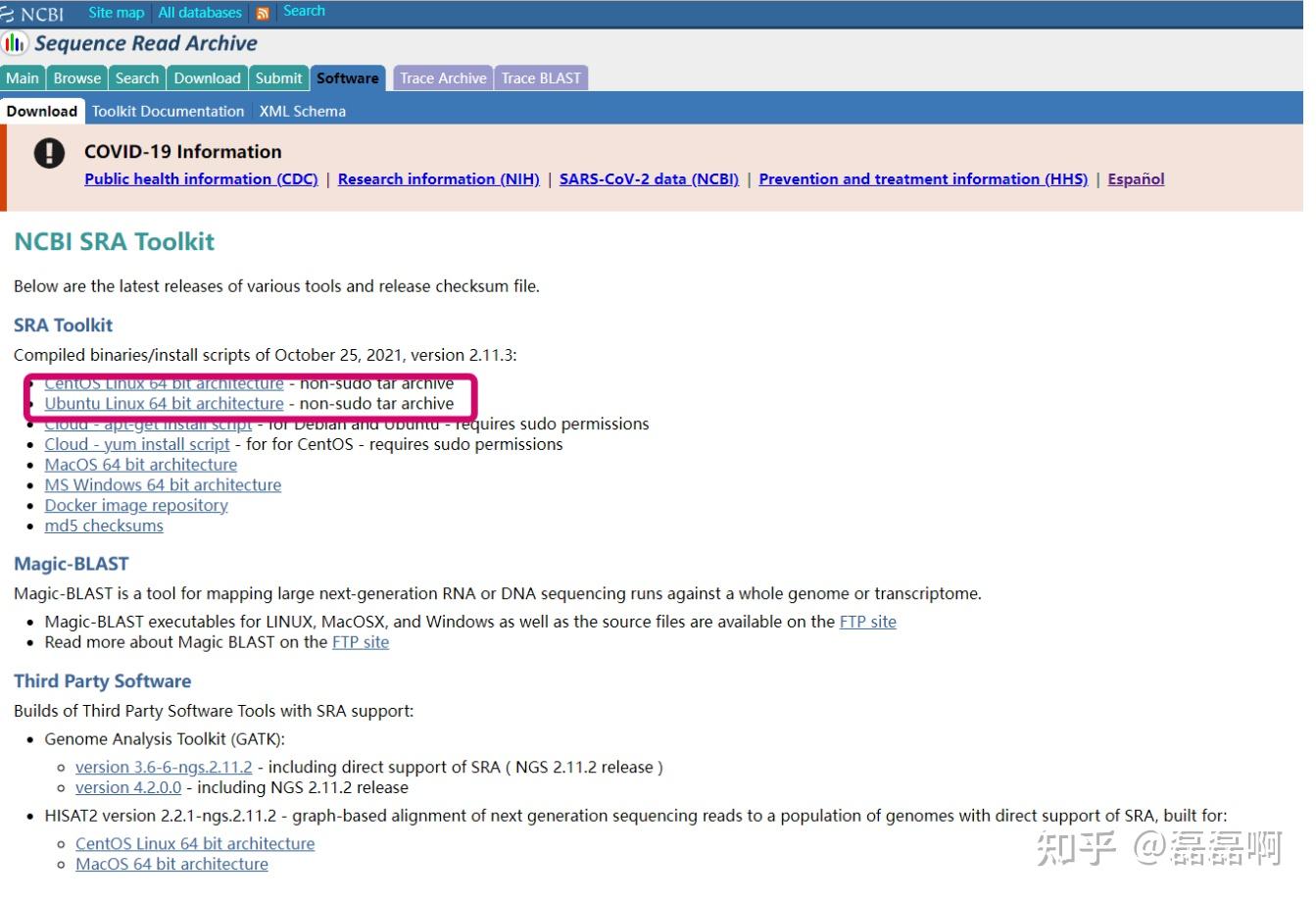Open the Site map link
The height and width of the screenshot is (902, 1316).
click(116, 13)
